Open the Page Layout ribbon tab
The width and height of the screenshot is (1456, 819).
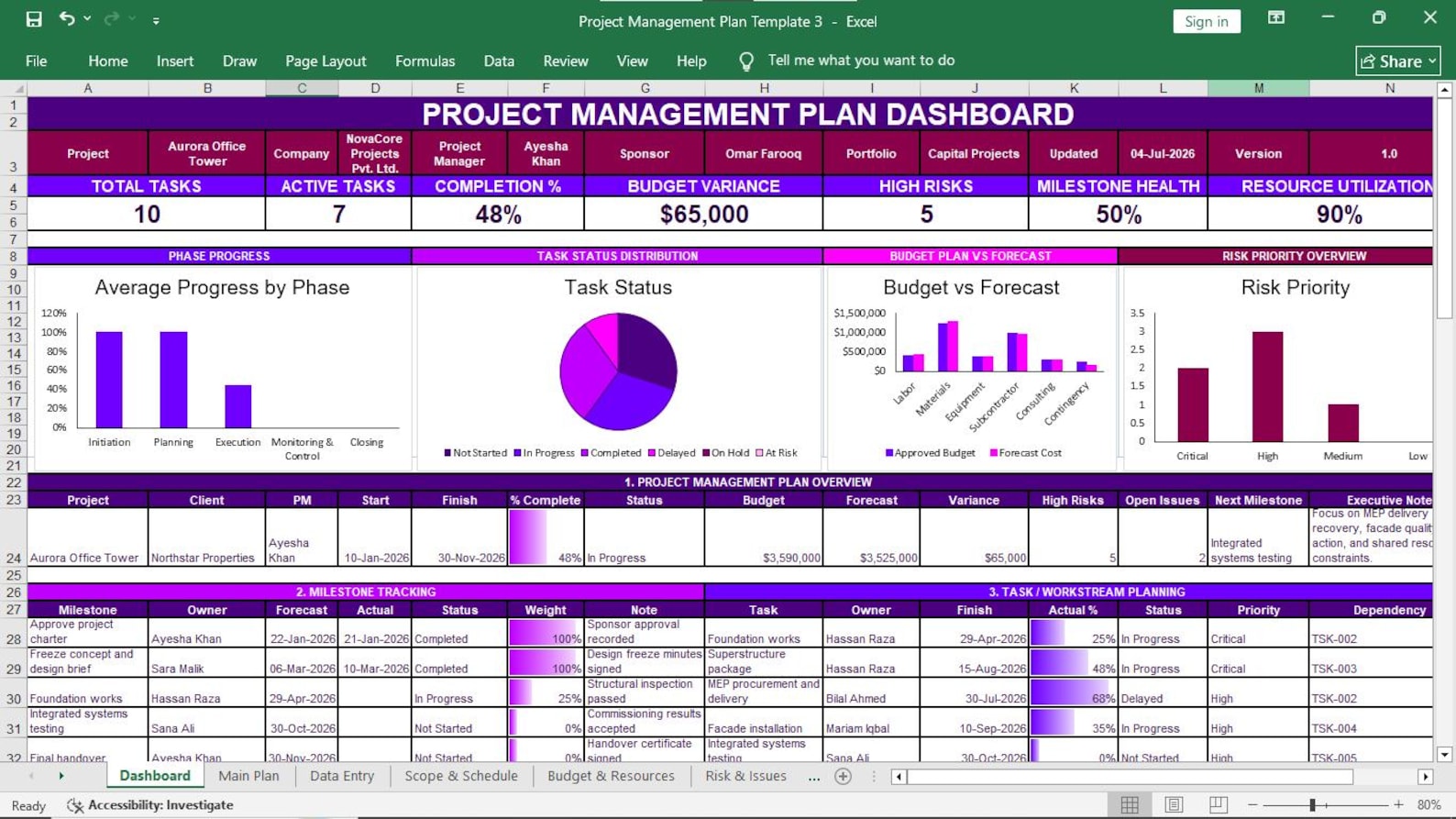(x=325, y=61)
